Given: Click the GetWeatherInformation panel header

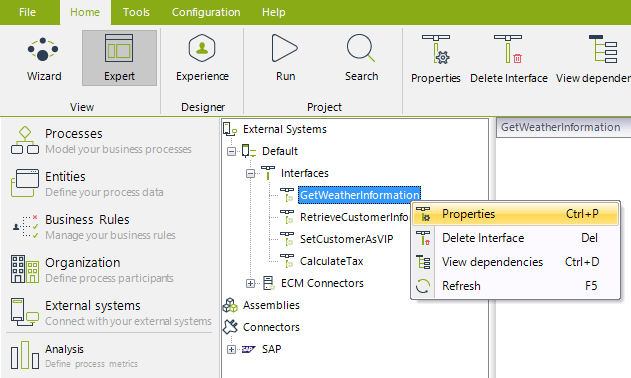Looking at the screenshot, I should (563, 128).
